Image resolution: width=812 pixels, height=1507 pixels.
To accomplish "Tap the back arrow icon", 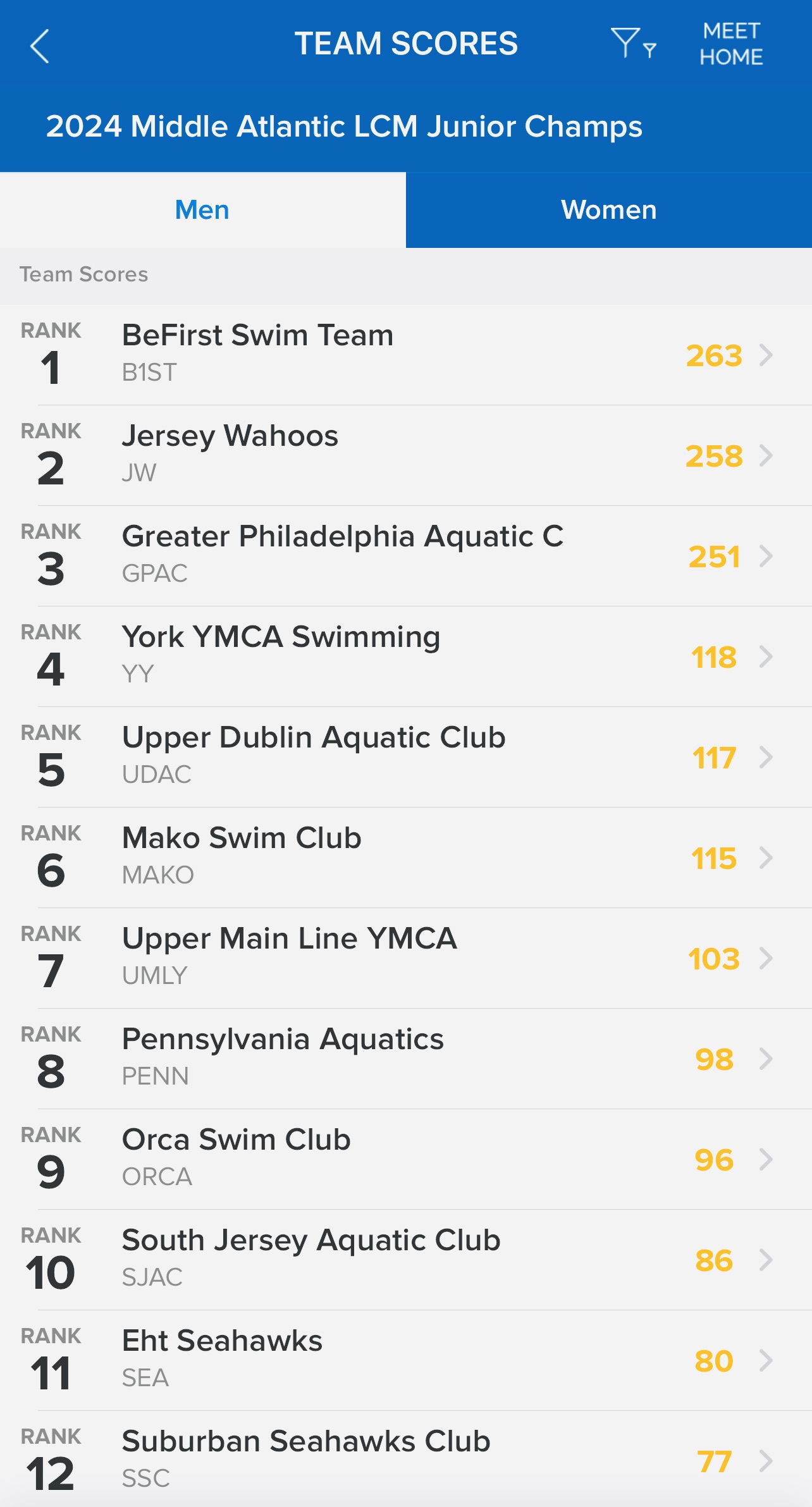I will [40, 46].
